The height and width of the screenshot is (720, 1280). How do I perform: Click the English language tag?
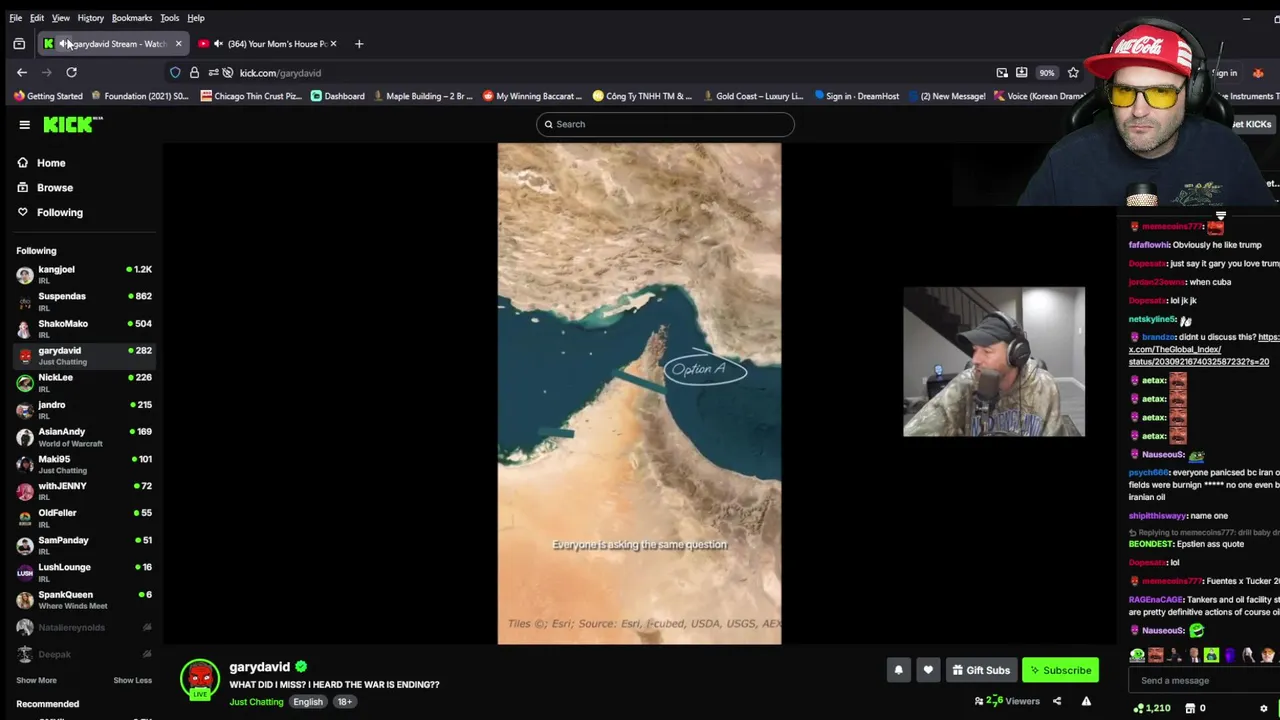click(308, 702)
